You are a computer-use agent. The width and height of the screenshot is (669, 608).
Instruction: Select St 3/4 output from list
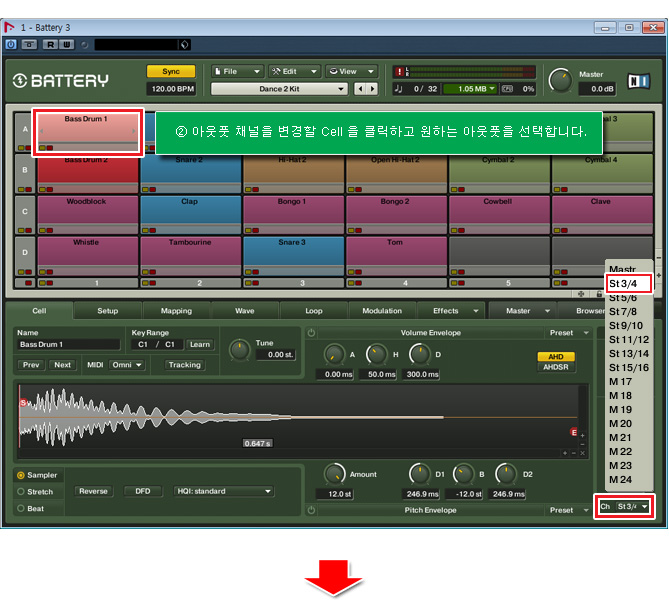[x=628, y=284]
